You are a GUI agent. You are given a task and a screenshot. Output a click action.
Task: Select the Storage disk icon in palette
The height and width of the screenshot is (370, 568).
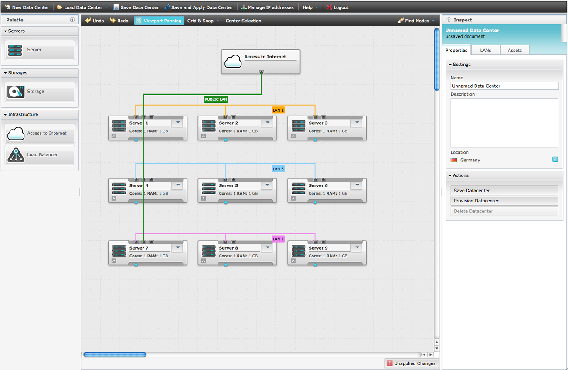pos(15,92)
